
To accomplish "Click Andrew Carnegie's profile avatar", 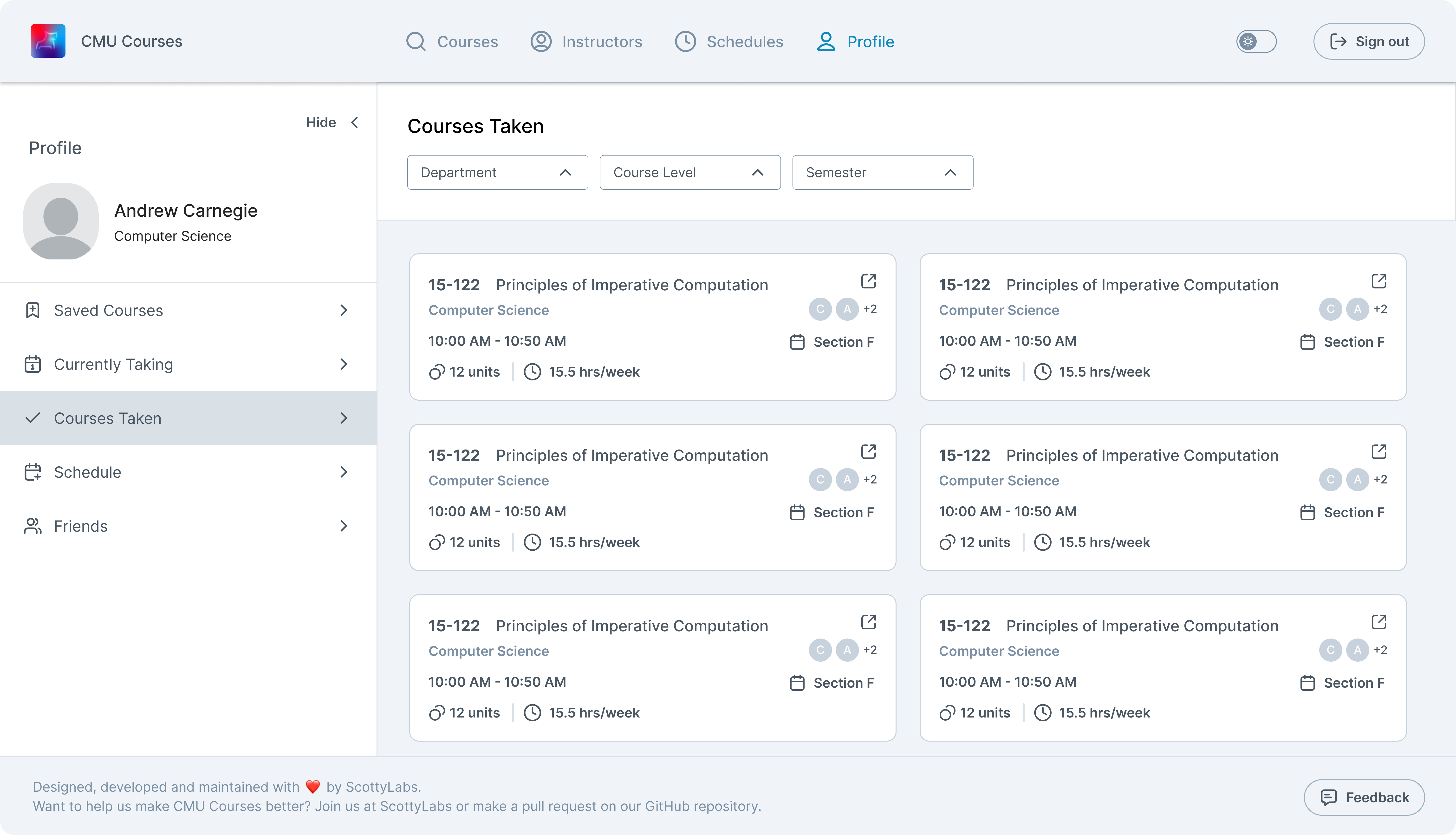I will (x=61, y=221).
